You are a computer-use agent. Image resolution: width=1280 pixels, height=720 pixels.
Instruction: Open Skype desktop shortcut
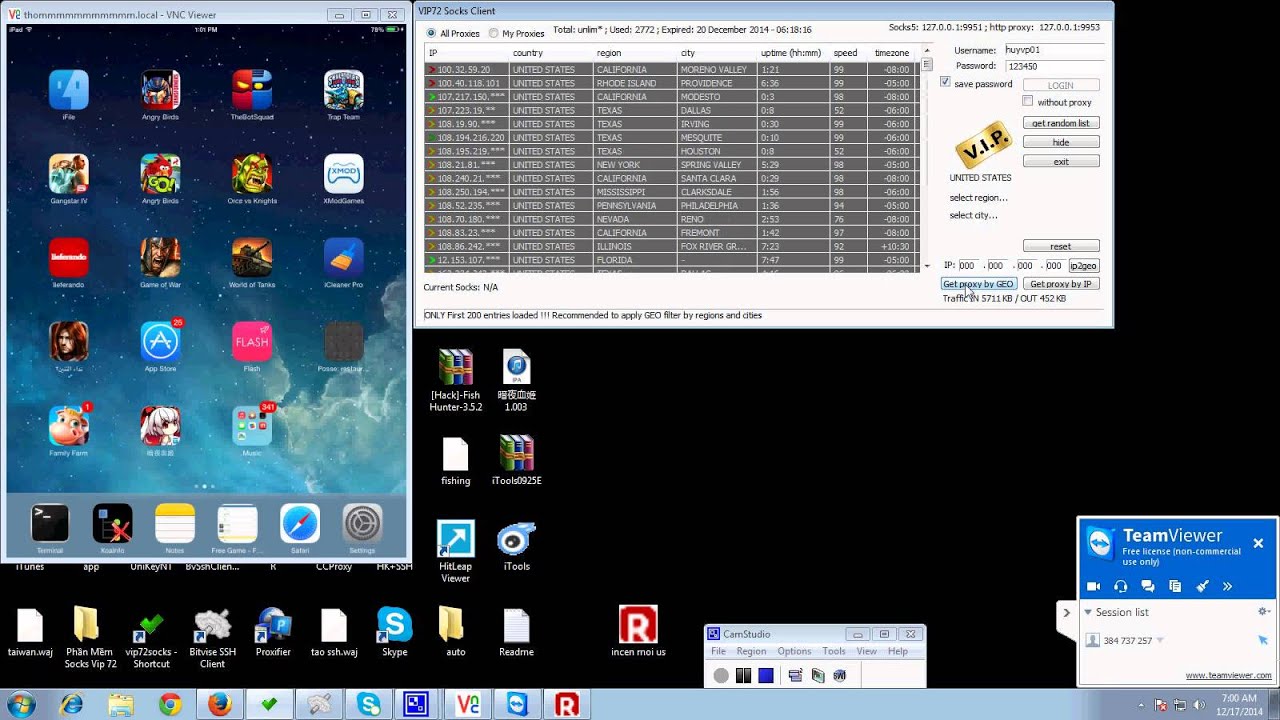(x=395, y=633)
